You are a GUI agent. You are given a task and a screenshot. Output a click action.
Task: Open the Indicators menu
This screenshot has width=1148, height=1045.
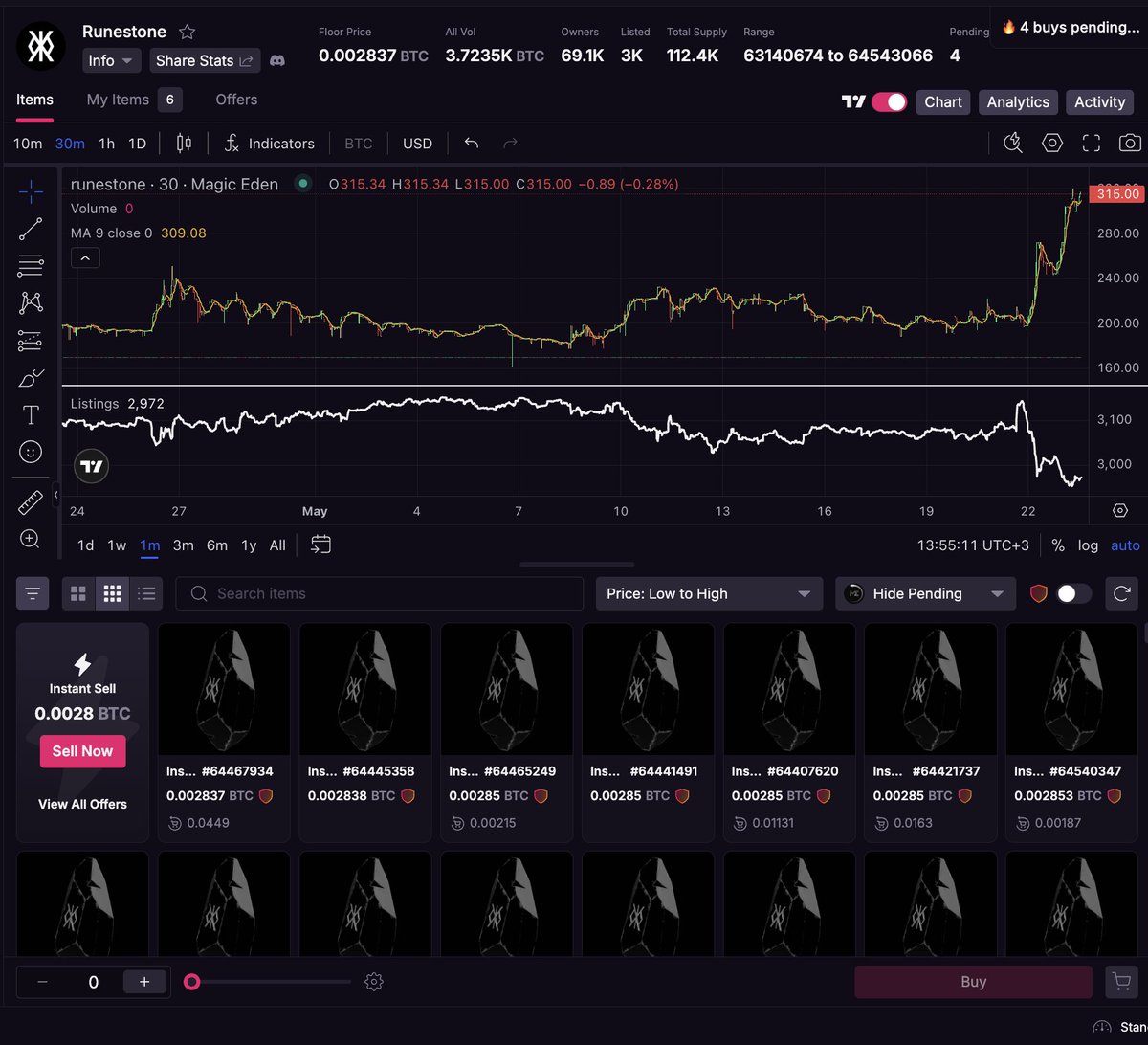269,144
